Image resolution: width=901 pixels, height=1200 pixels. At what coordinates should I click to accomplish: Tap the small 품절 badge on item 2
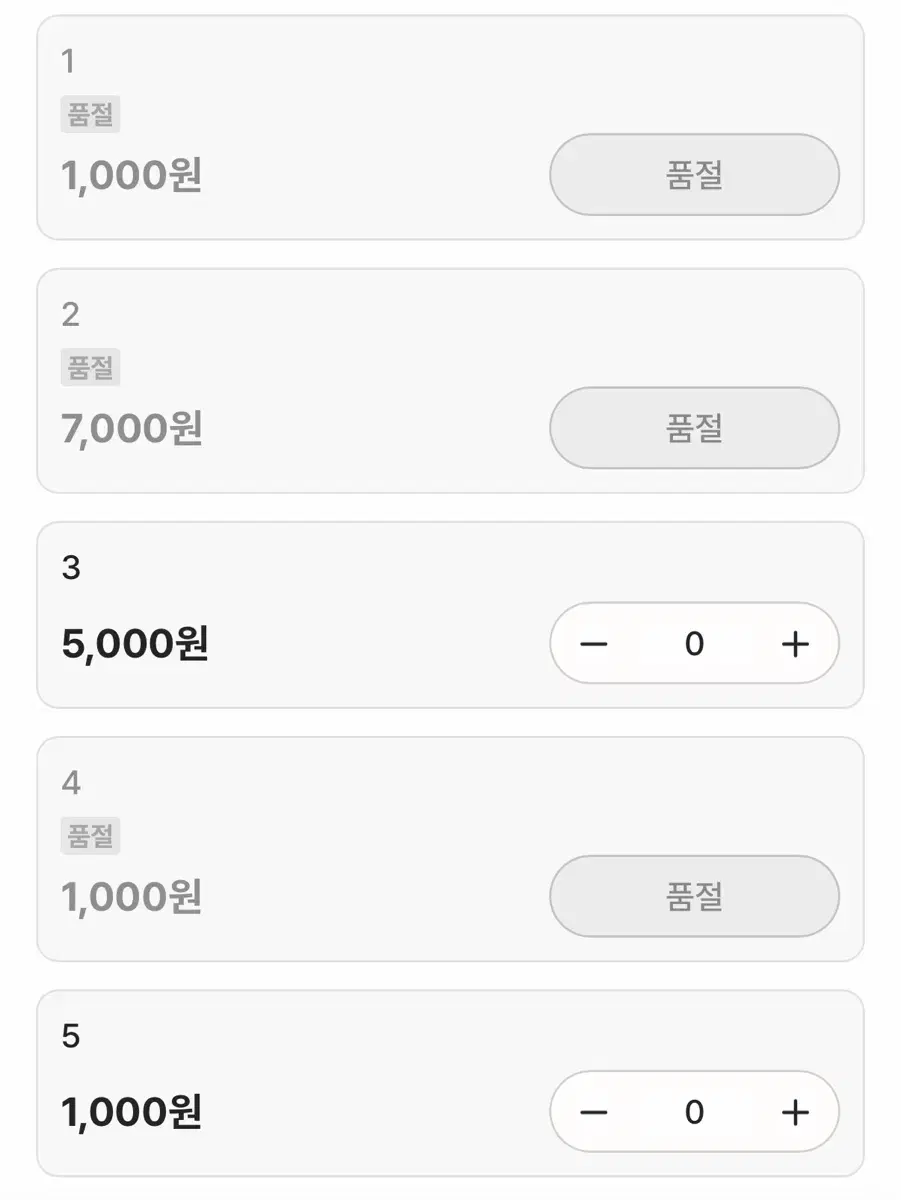coord(90,368)
